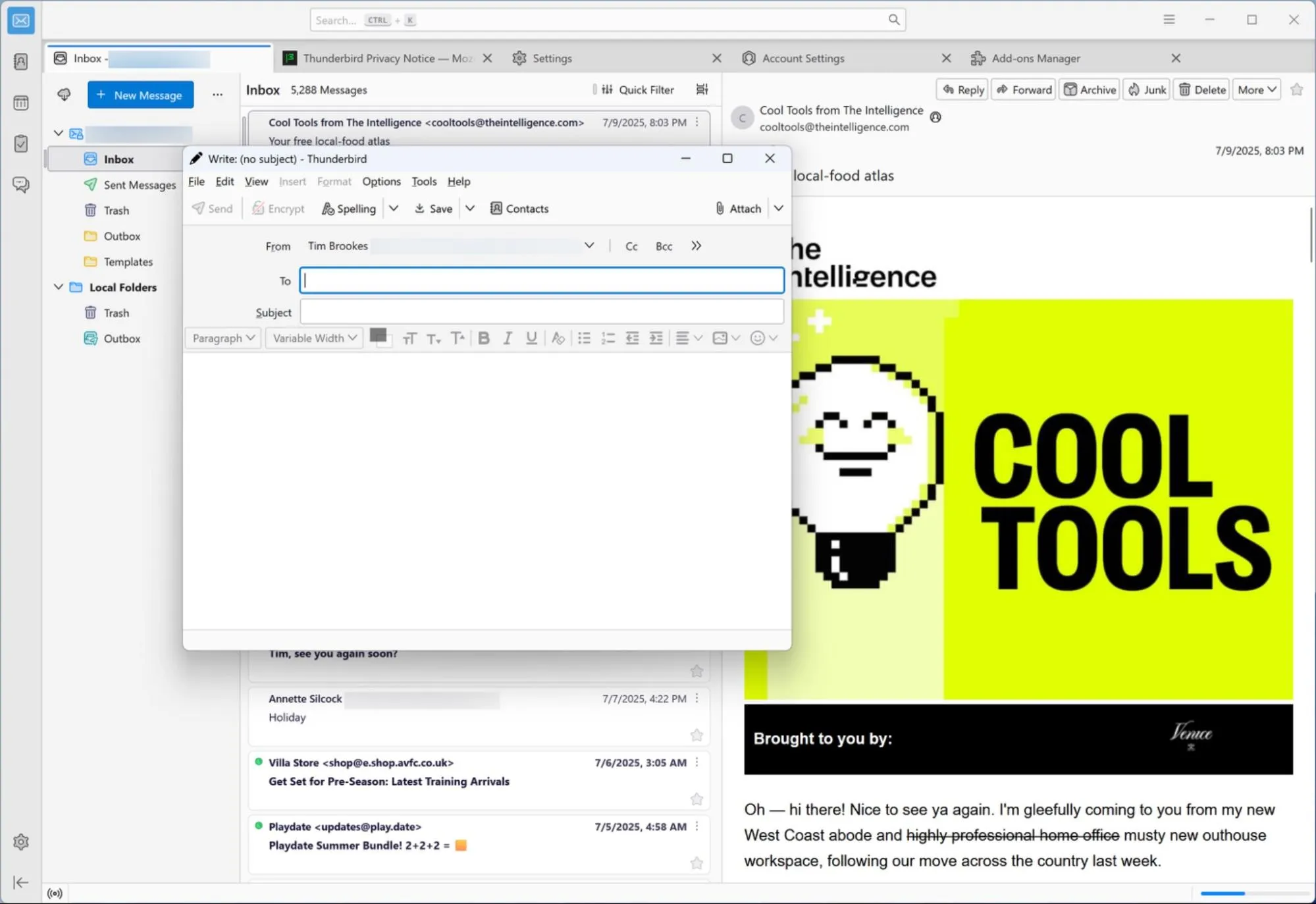Open the Variable Width font dropdown

pyautogui.click(x=313, y=338)
